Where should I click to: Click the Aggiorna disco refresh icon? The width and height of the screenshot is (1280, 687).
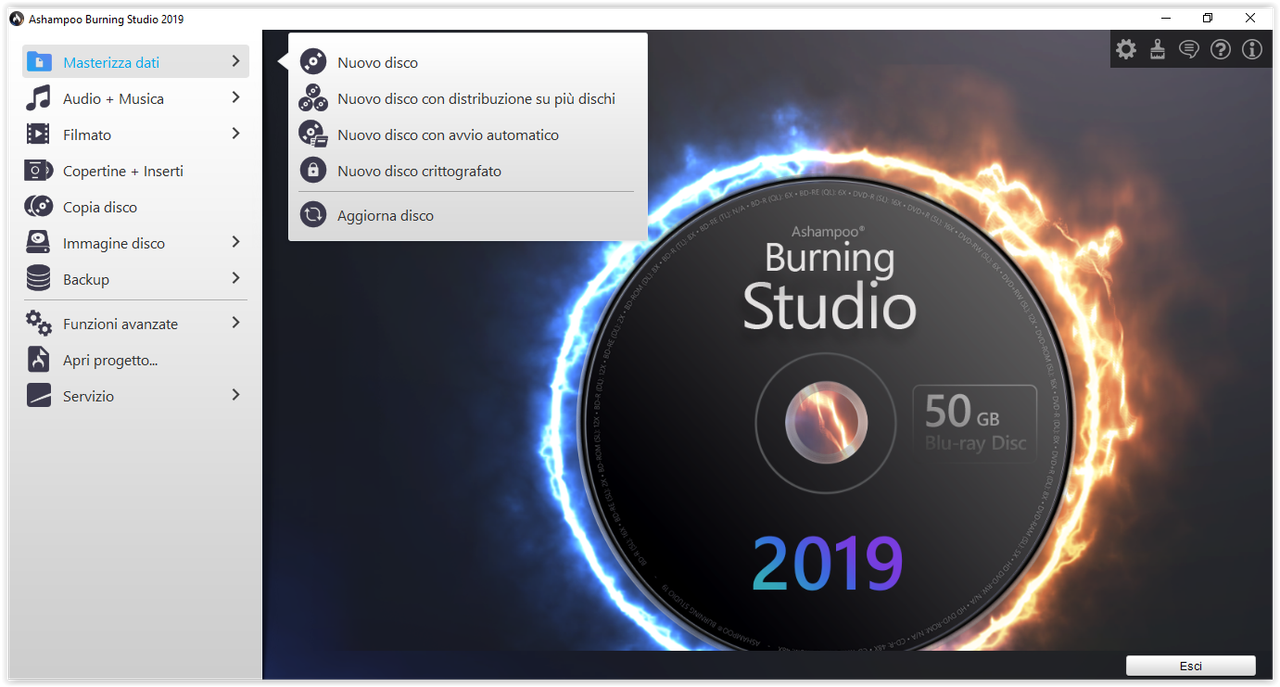(313, 215)
